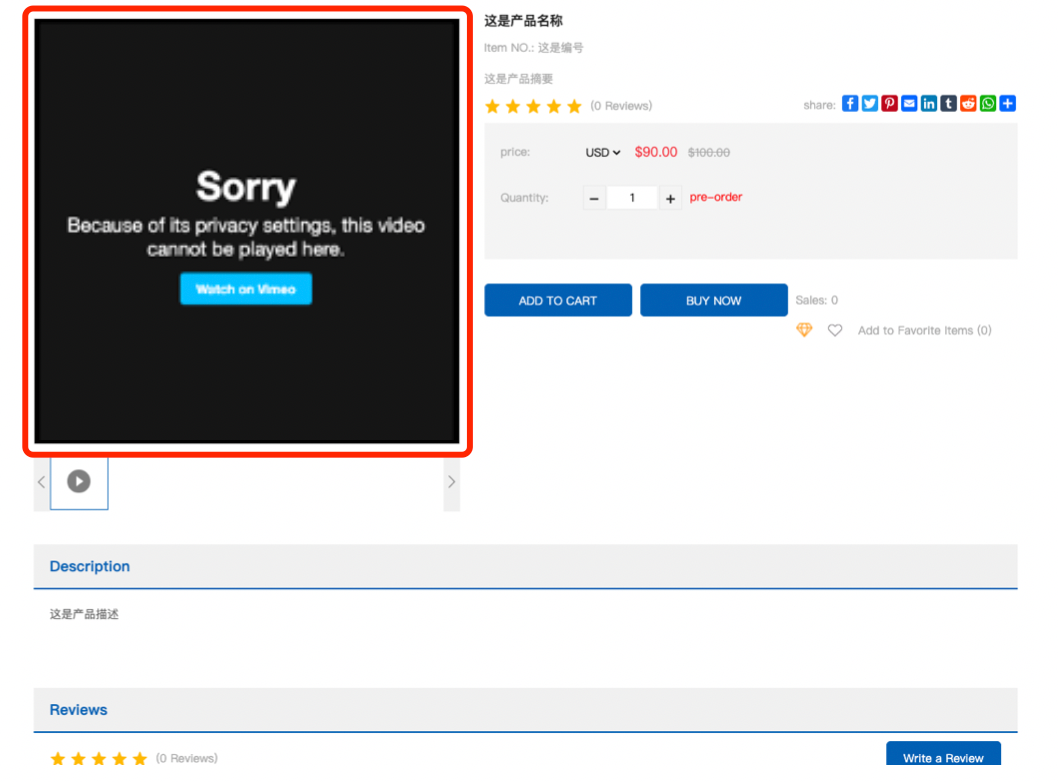Go to previous thumbnail with left arrow
Screen dimensions: 1058x782
[x=41, y=482]
